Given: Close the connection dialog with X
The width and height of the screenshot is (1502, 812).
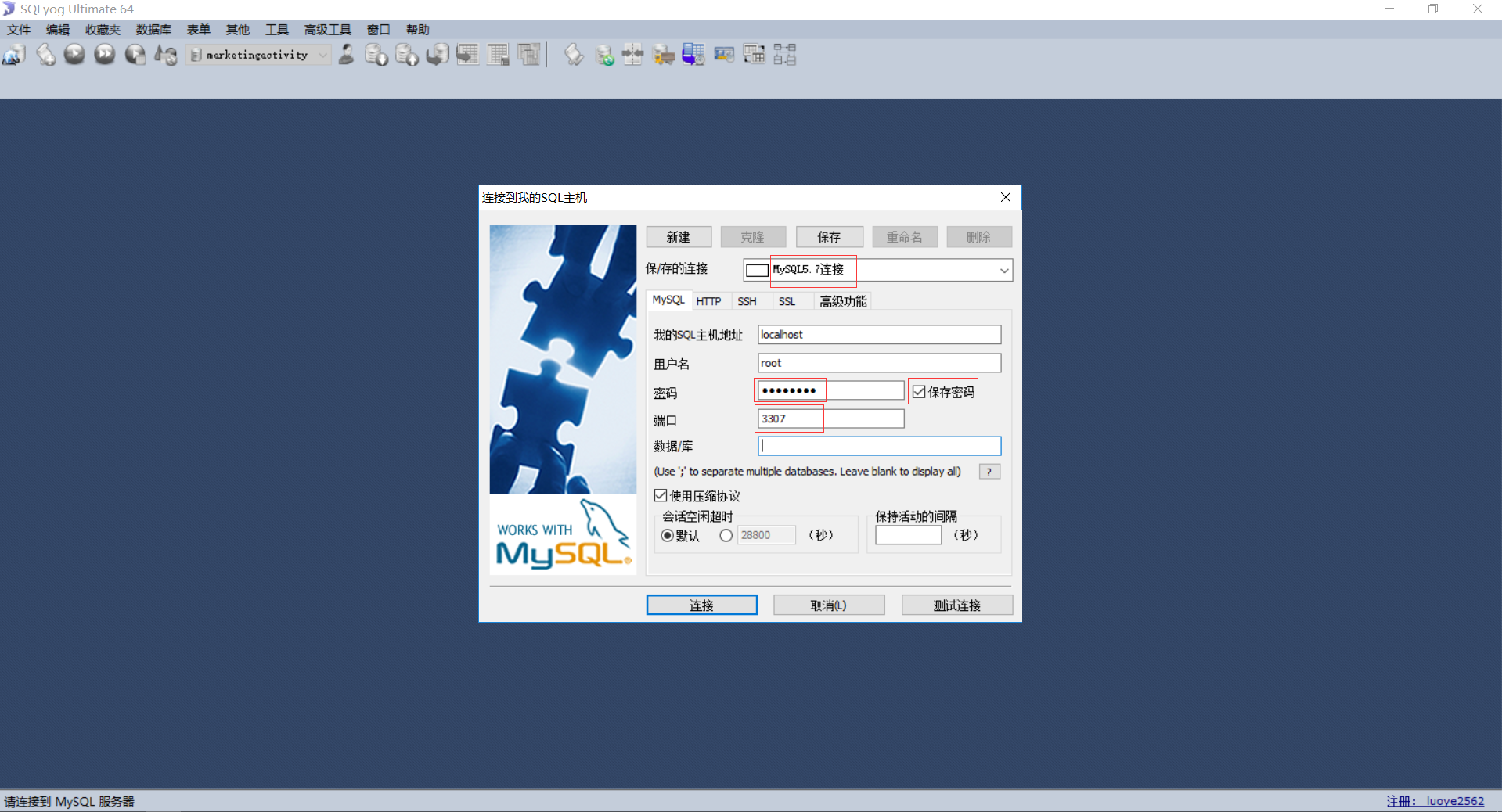Looking at the screenshot, I should point(1006,197).
